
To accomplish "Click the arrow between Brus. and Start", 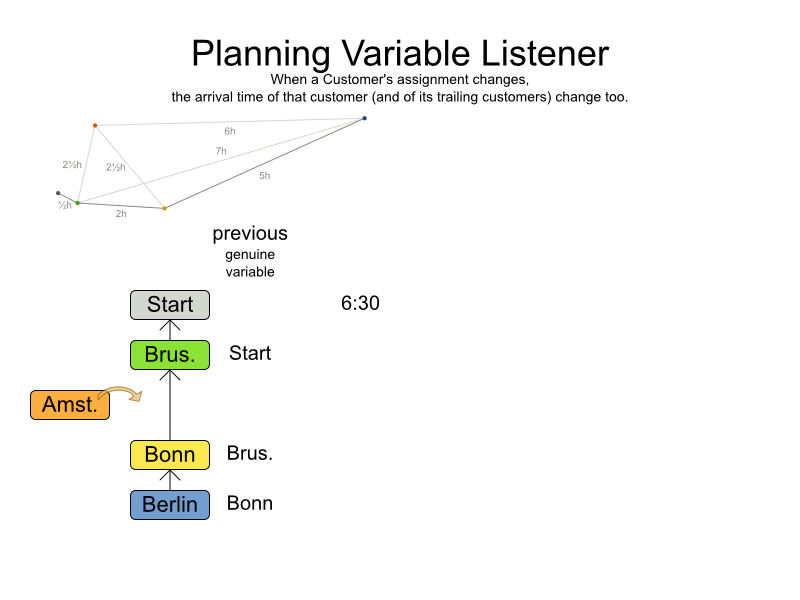I will 170,330.
